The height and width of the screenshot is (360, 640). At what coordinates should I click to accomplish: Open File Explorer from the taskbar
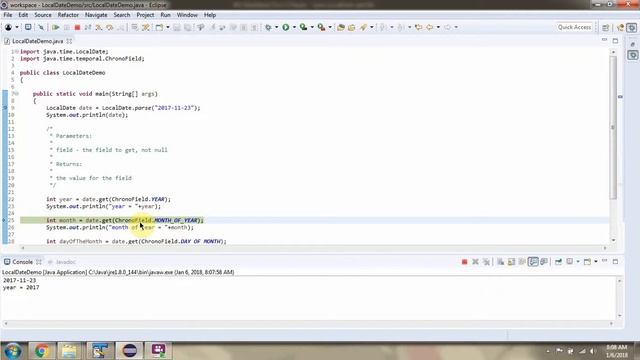click(x=69, y=350)
